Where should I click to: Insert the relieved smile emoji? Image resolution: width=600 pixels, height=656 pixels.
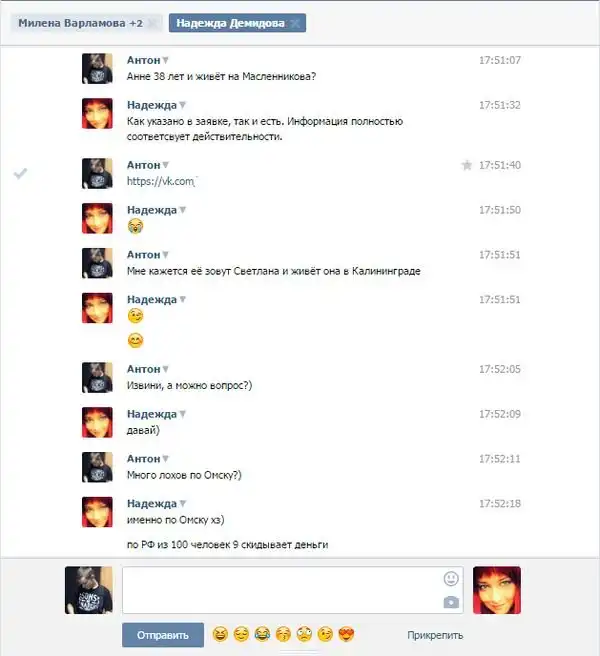(241, 635)
